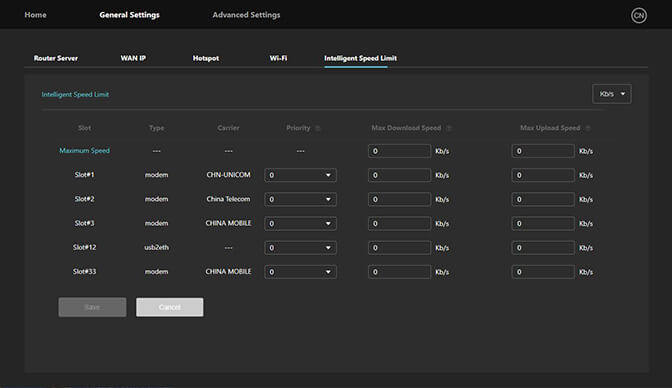Switch to the Wi-Fi tab
This screenshot has height=388, width=672.
point(278,58)
